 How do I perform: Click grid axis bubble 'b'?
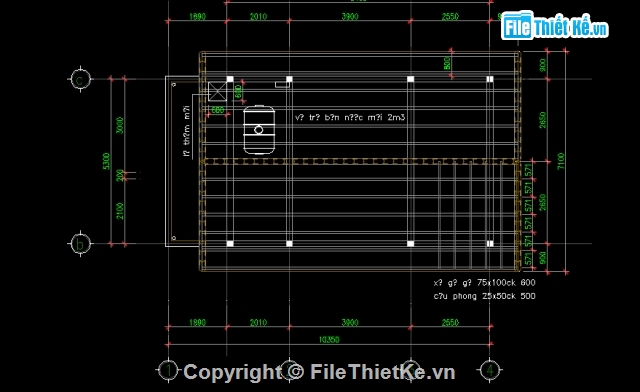pyautogui.click(x=80, y=244)
